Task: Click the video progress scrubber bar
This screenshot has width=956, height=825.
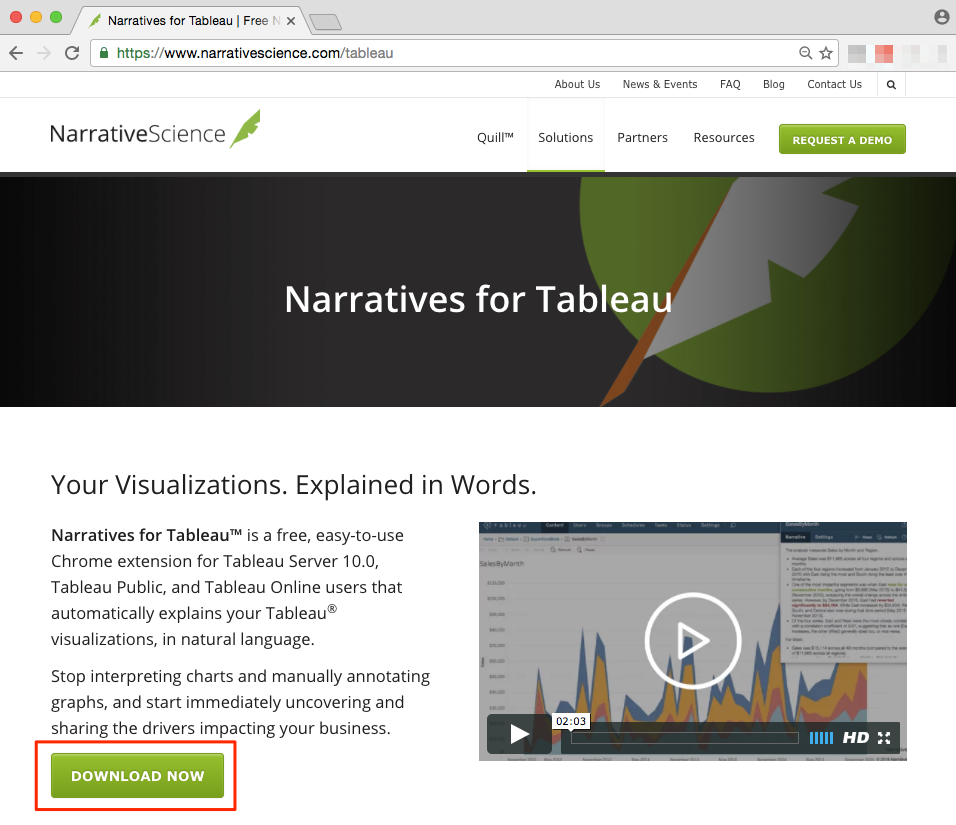Action: (683, 738)
